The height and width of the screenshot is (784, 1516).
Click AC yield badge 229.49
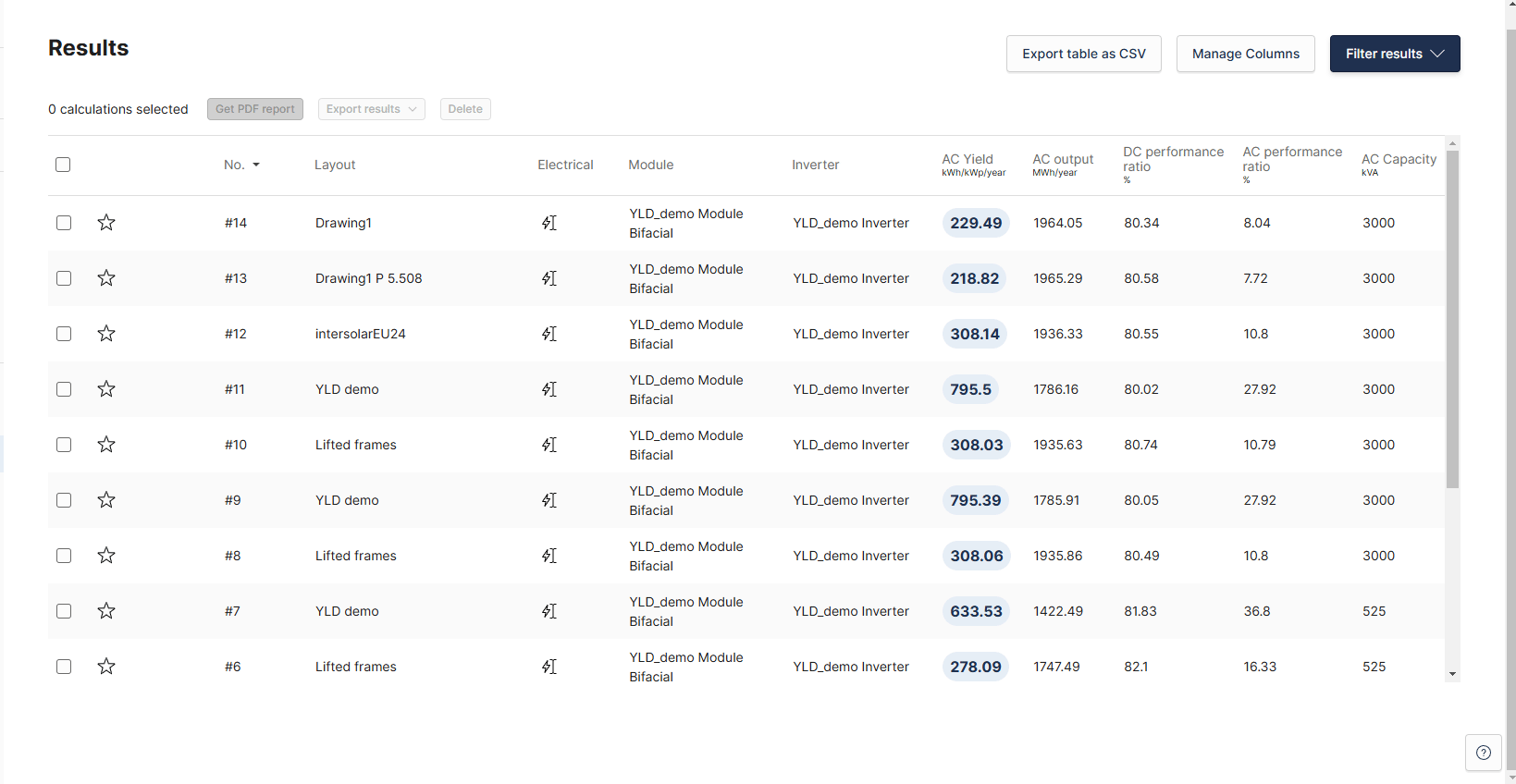coord(976,223)
